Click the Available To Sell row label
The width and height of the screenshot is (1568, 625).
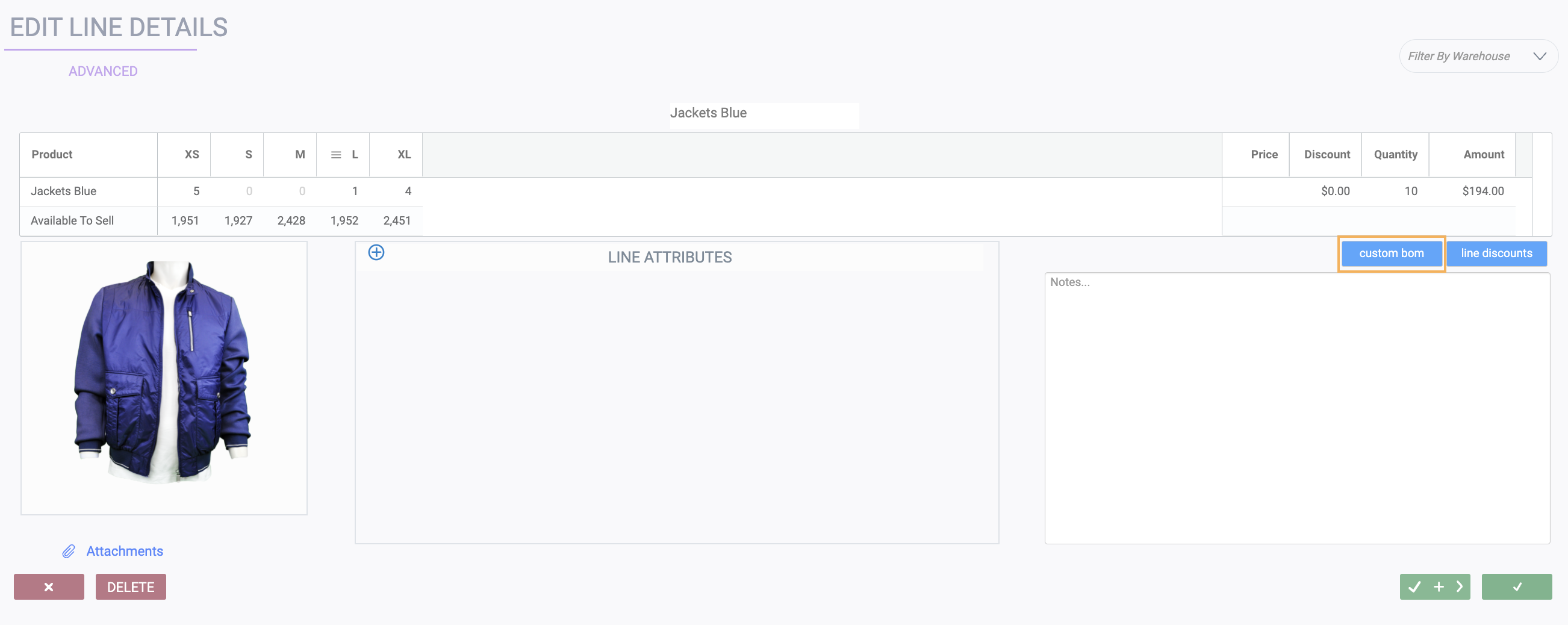pyautogui.click(x=72, y=220)
